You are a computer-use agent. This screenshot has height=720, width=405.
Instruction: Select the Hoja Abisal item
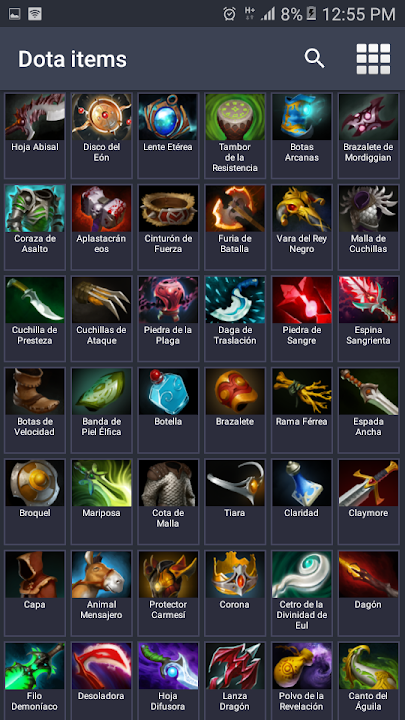35,135
